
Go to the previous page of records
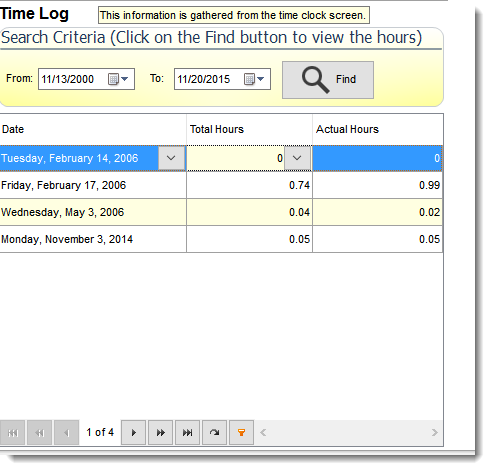40,433
